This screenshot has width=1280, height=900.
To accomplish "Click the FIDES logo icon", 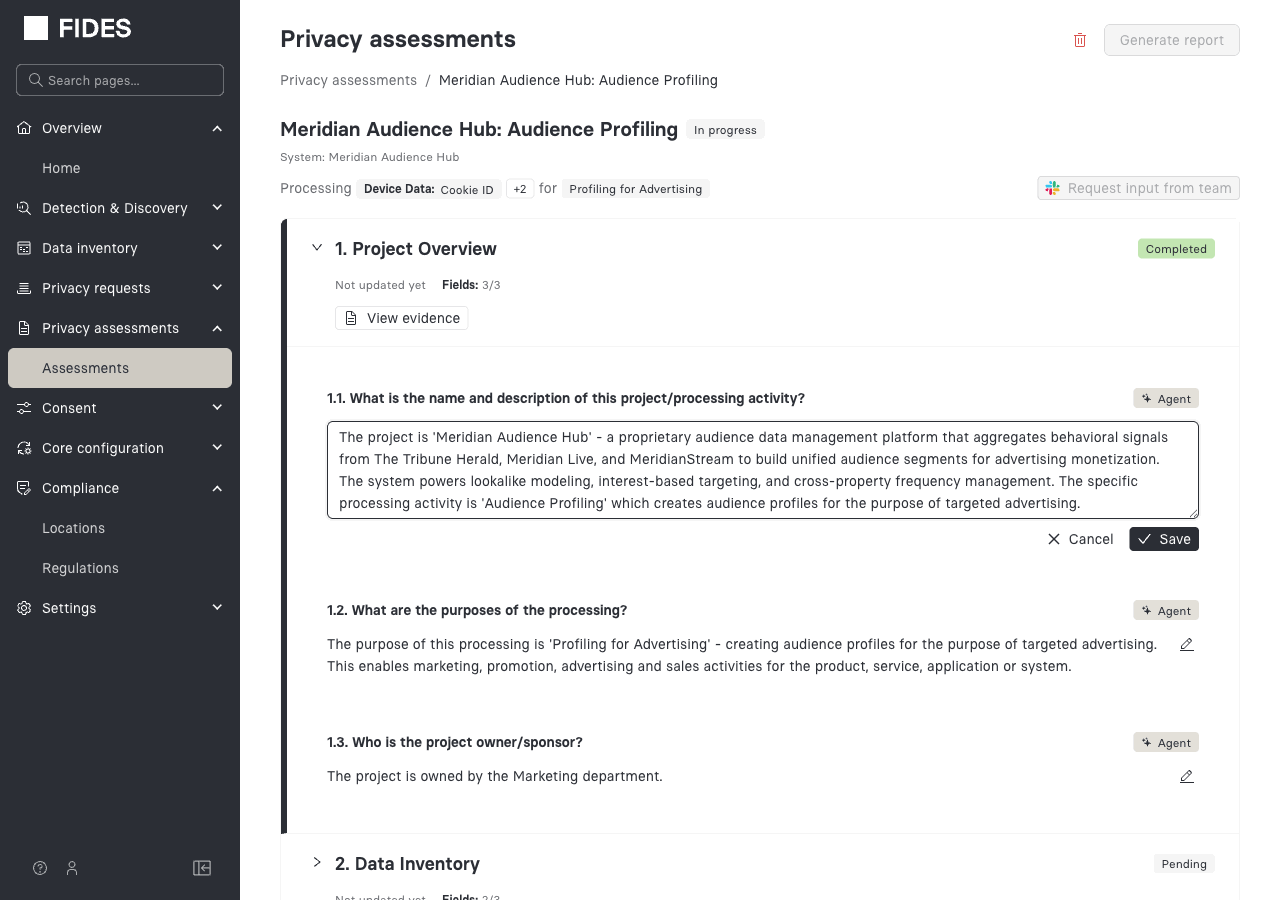I will tap(36, 28).
